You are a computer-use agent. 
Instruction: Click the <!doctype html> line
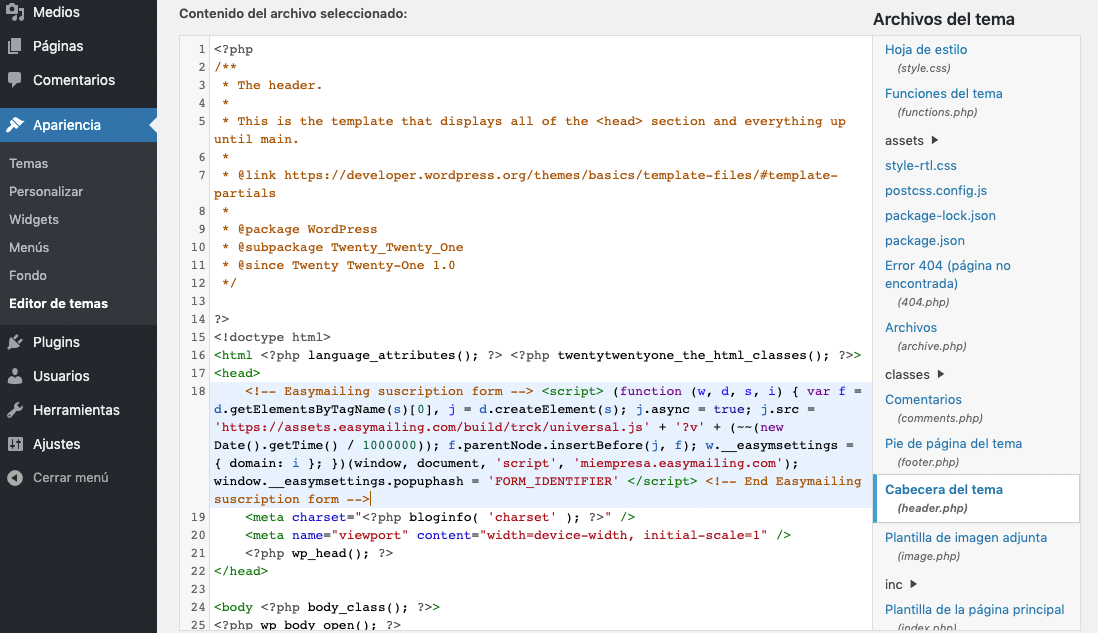(272, 337)
